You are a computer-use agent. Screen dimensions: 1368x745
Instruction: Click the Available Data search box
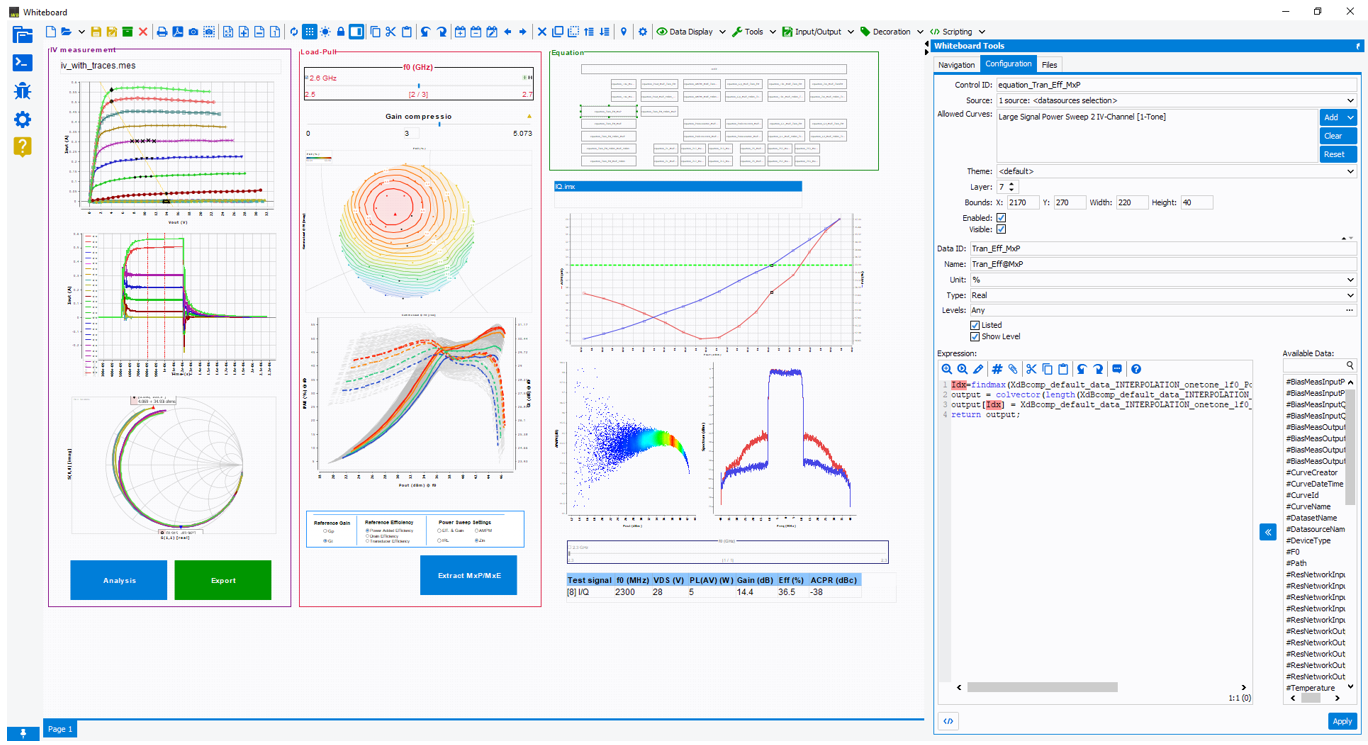point(1320,366)
